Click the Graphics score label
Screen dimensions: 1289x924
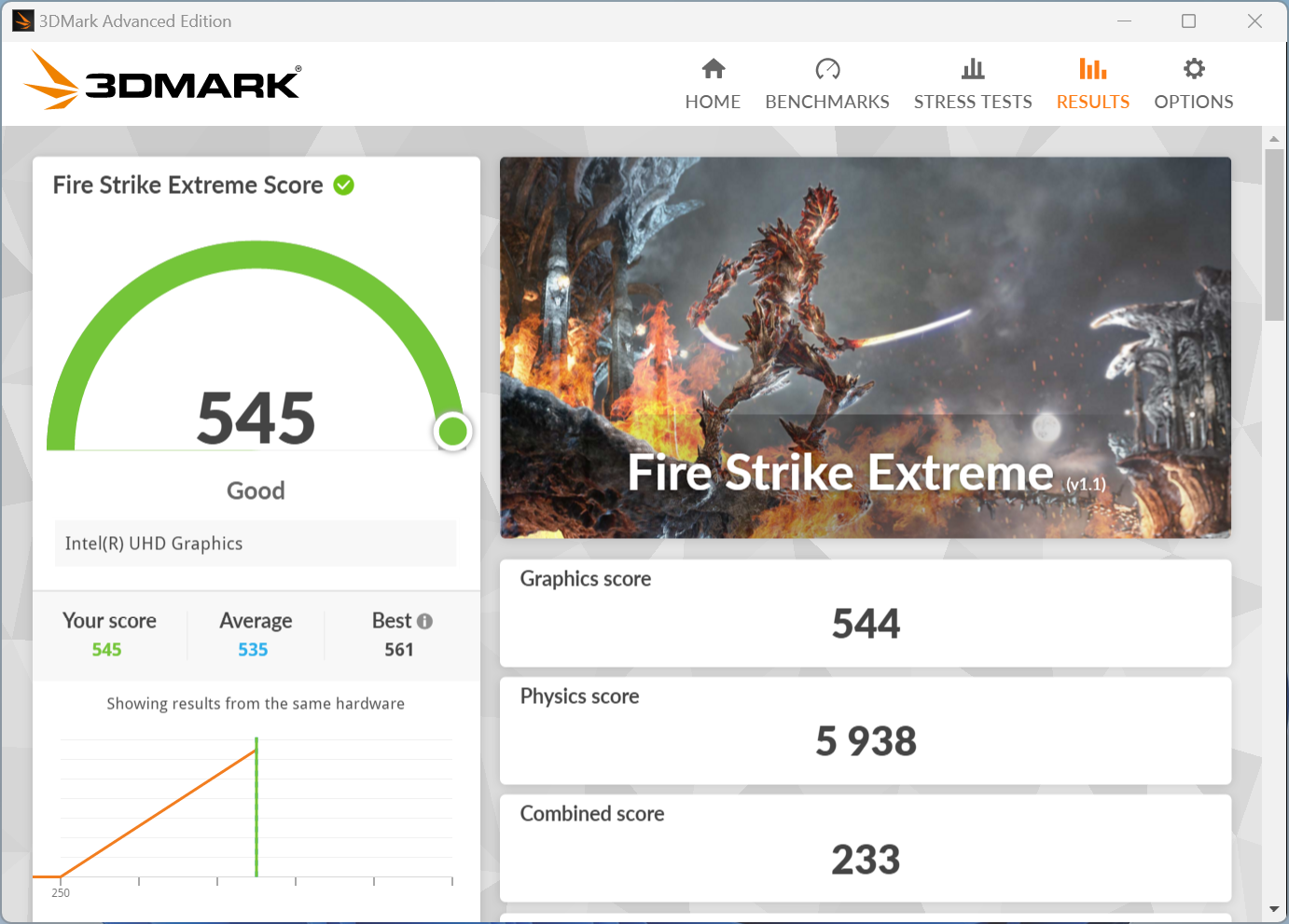(x=586, y=579)
